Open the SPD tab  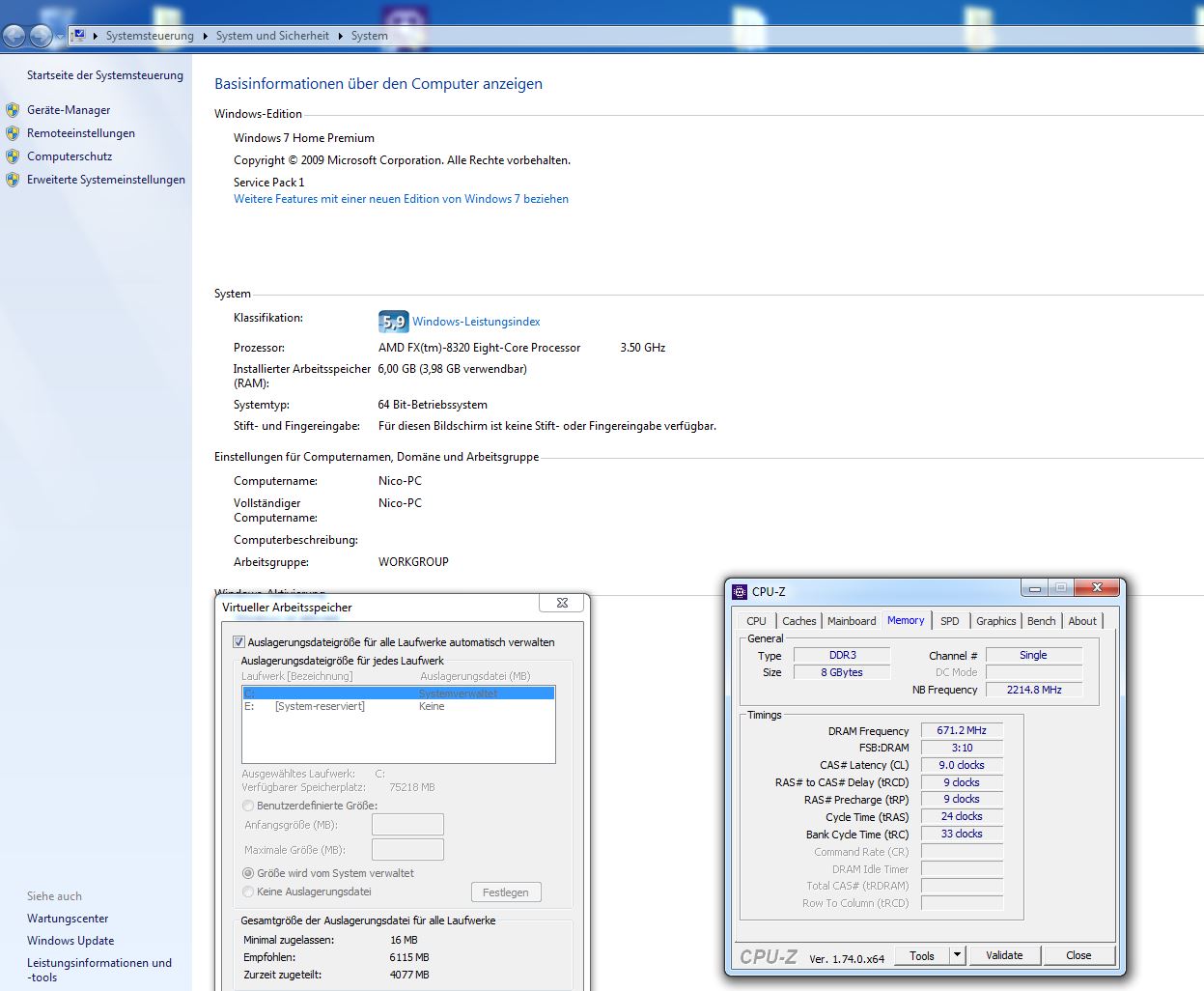click(x=950, y=621)
